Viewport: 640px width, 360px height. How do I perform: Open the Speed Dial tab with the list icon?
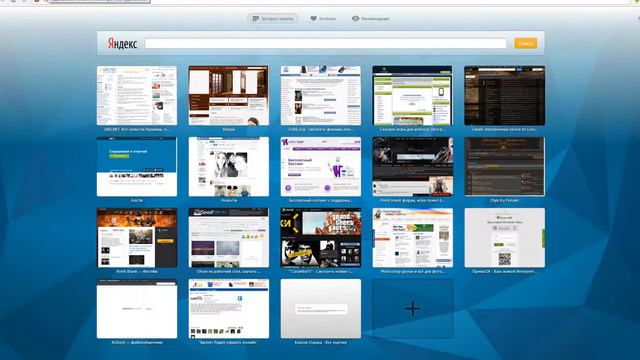click(x=273, y=18)
